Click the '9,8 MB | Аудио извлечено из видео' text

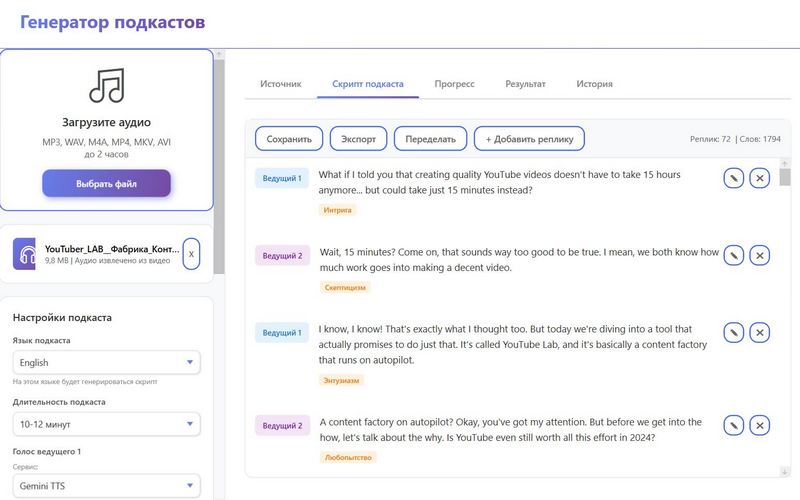(x=107, y=261)
